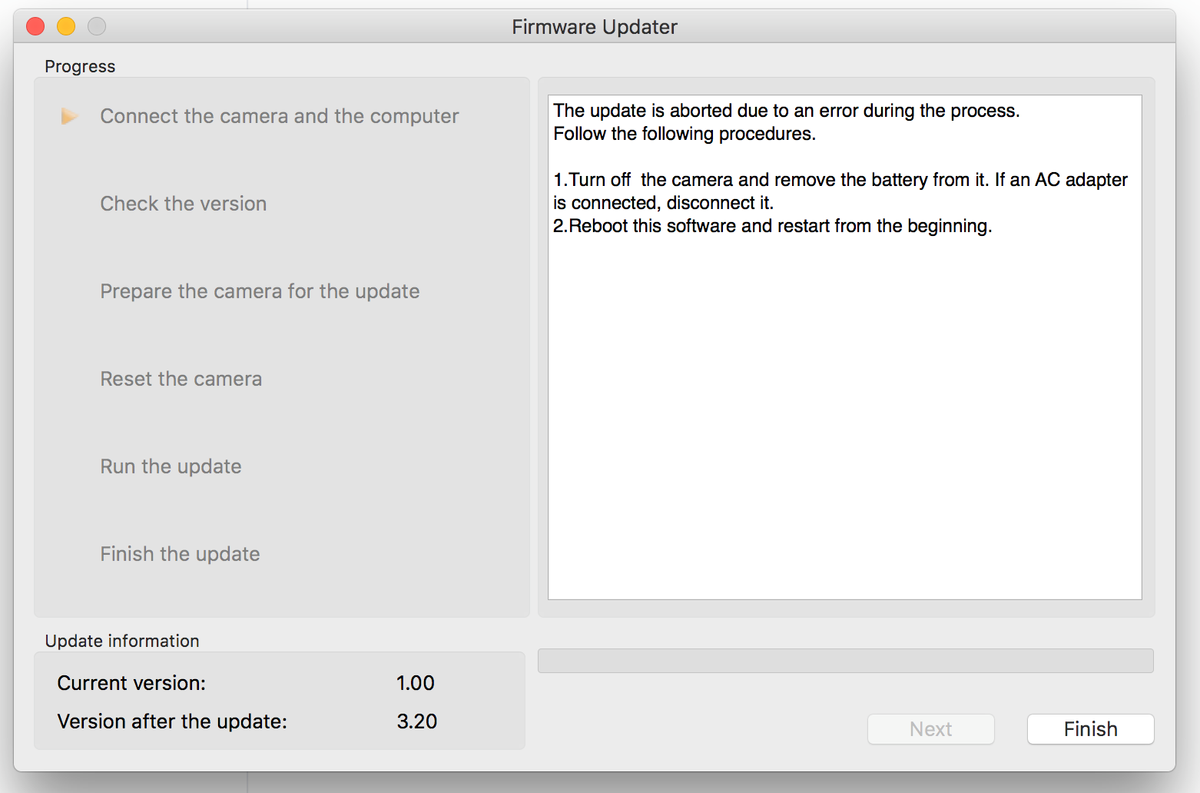Select the 'Run the update' step
Viewport: 1200px width, 793px height.
pos(170,467)
